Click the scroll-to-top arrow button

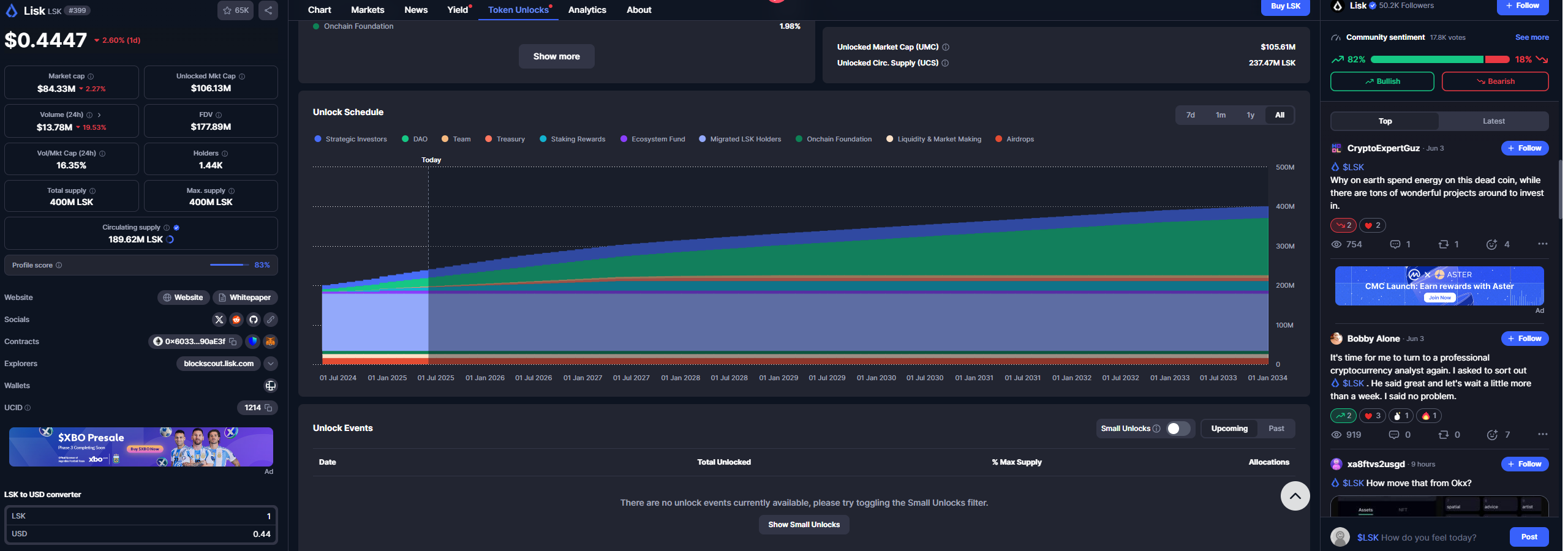tap(1295, 496)
